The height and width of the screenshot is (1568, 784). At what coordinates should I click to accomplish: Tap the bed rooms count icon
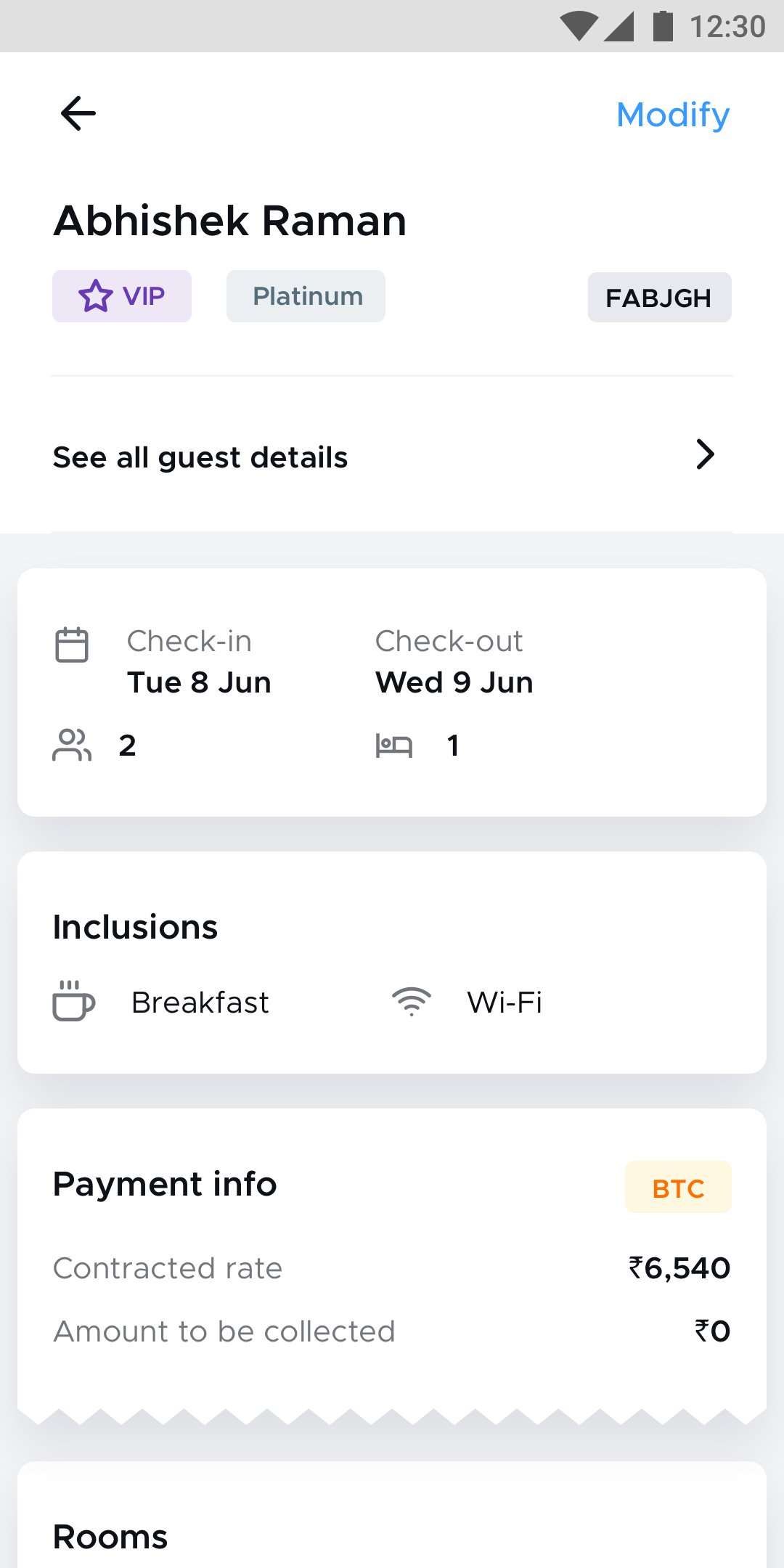393,746
